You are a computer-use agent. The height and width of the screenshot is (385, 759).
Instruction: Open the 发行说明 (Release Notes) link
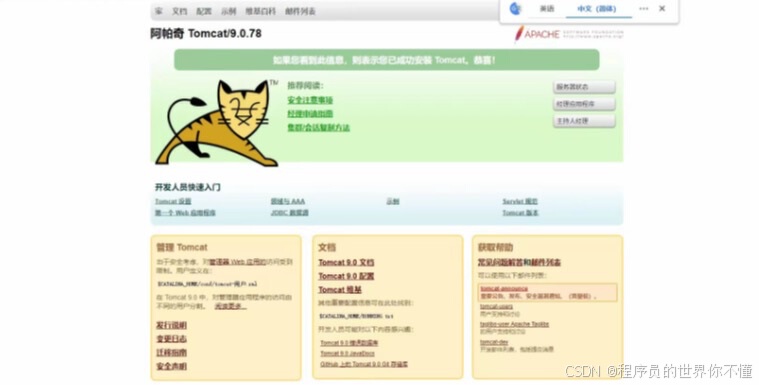pyautogui.click(x=171, y=325)
